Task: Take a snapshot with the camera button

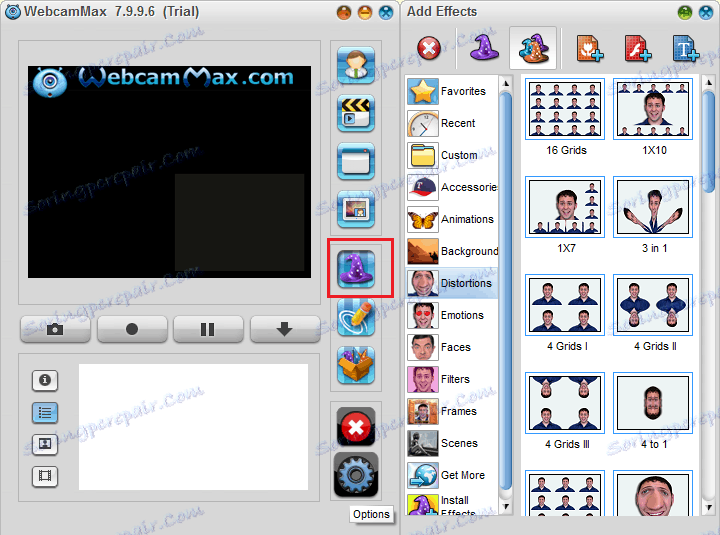Action: click(x=55, y=329)
